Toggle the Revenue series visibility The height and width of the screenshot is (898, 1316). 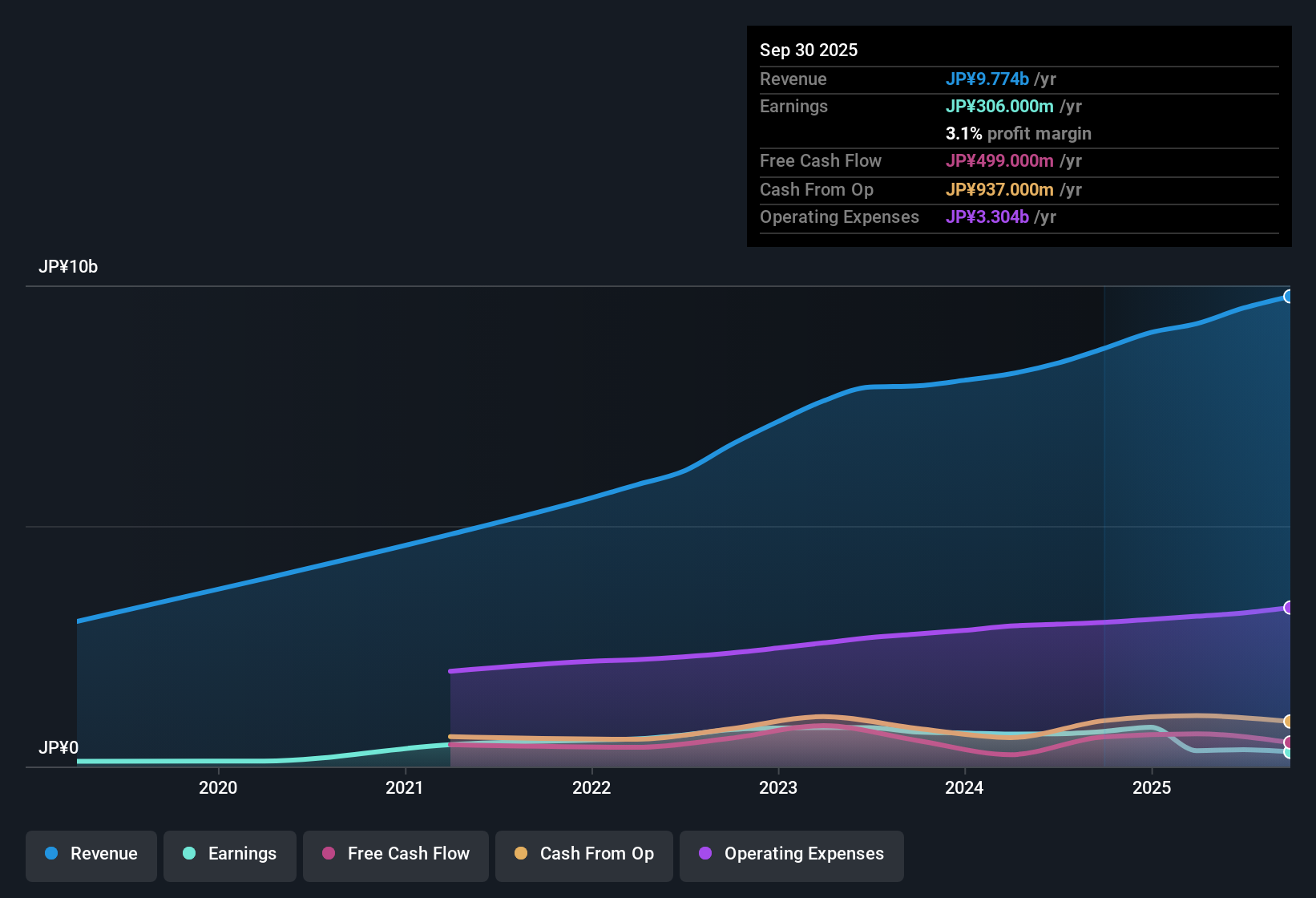click(91, 854)
